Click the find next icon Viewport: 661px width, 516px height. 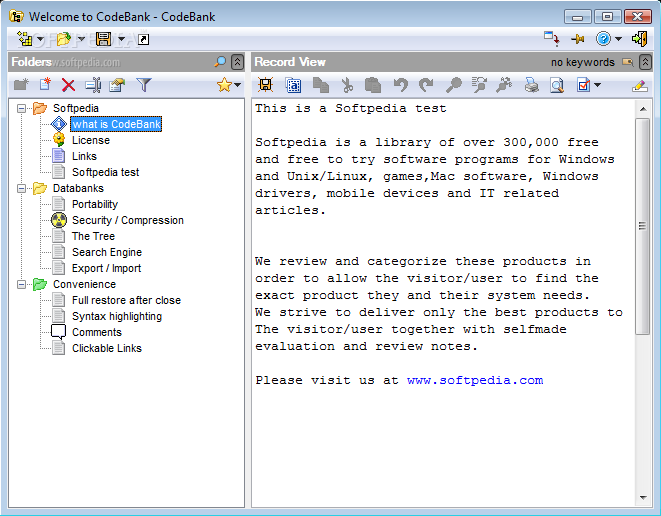479,85
